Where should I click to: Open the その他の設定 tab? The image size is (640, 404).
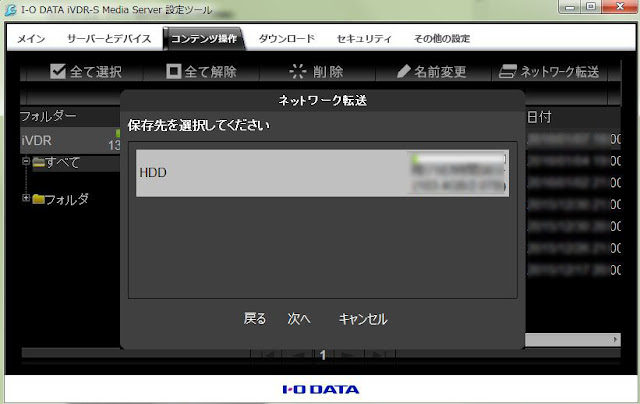point(442,39)
